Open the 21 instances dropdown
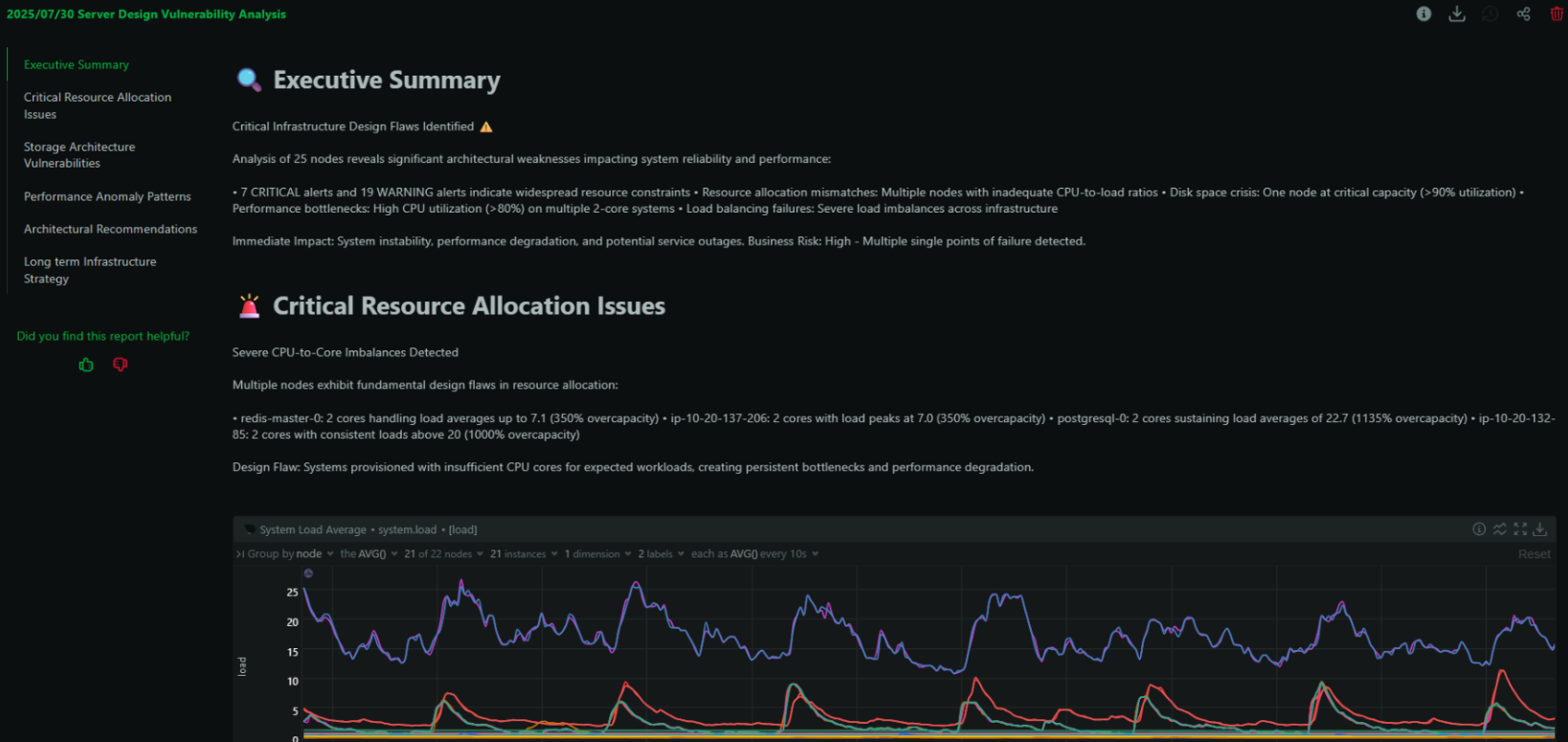1568x742 pixels. pos(523,554)
